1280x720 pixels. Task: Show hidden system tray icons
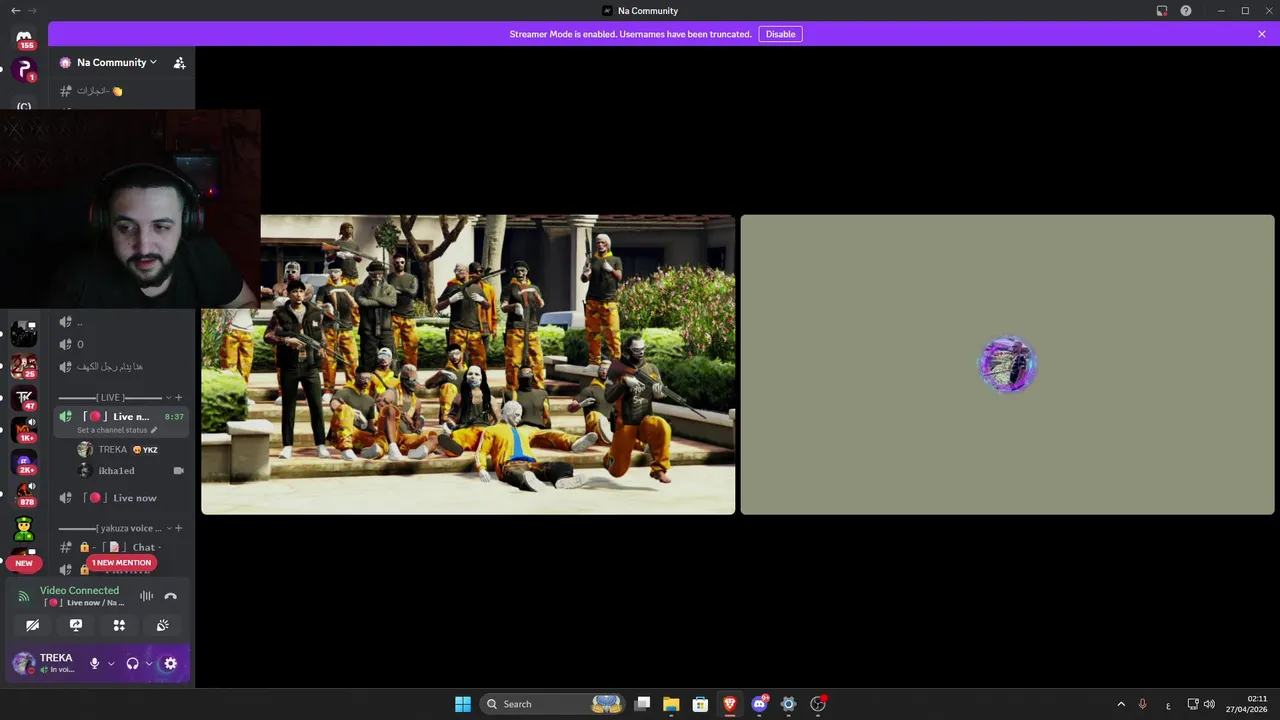1121,704
